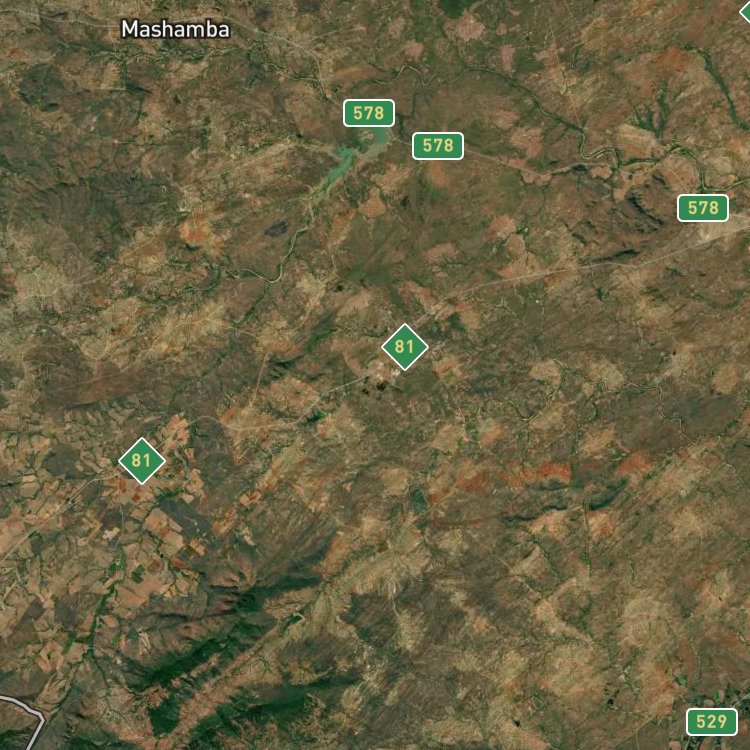Click the 81 diamond shield in the map center
The height and width of the screenshot is (750, 750).
[405, 347]
